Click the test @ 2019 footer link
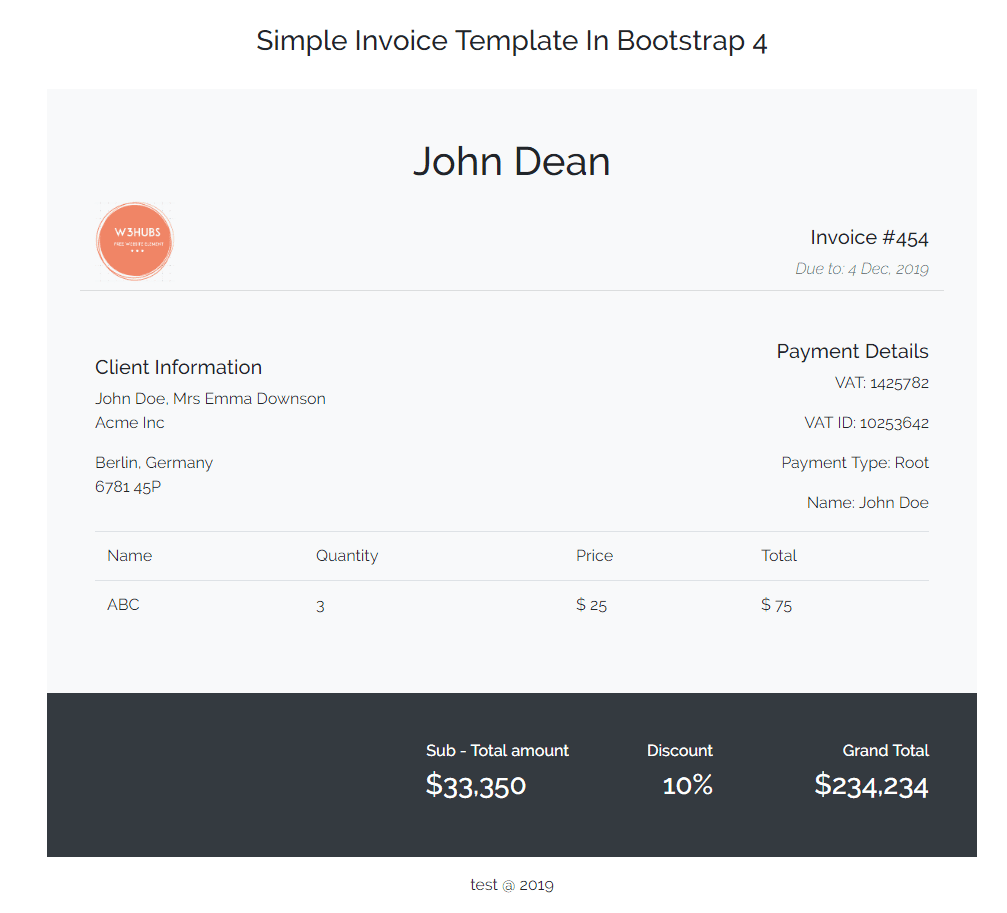Screen dimensions: 1007x913 511,884
